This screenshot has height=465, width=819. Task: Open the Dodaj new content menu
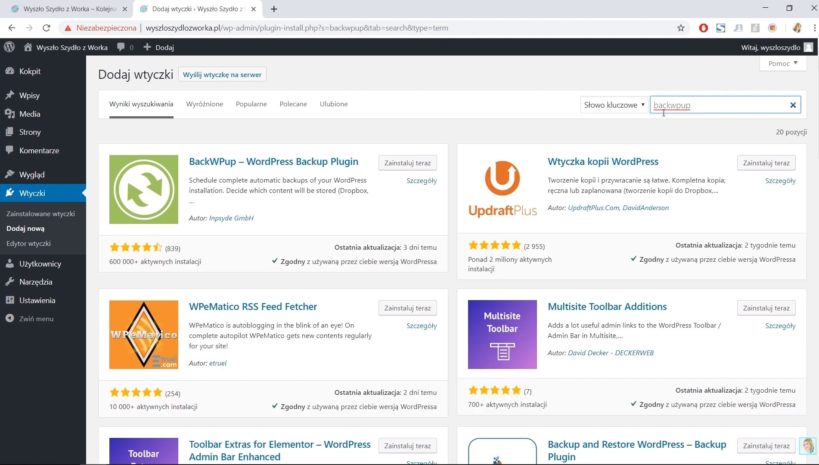pos(159,47)
